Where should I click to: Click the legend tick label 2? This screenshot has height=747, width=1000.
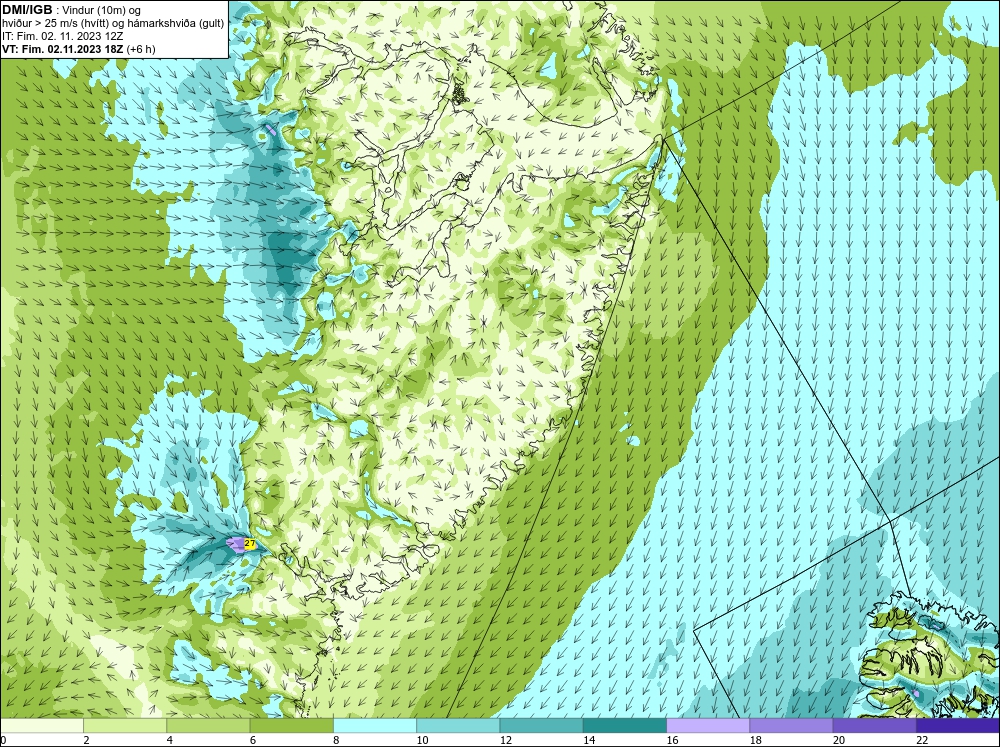pos(86,740)
